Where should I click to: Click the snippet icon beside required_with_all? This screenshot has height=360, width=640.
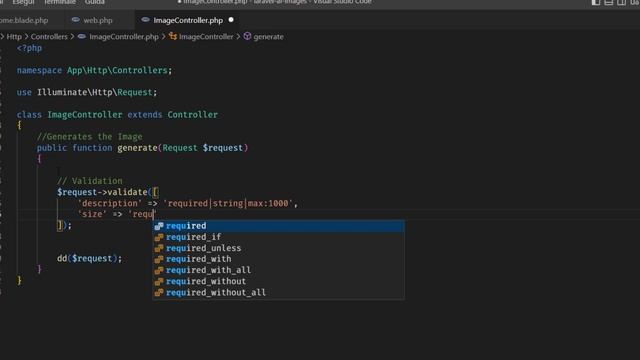point(159,270)
